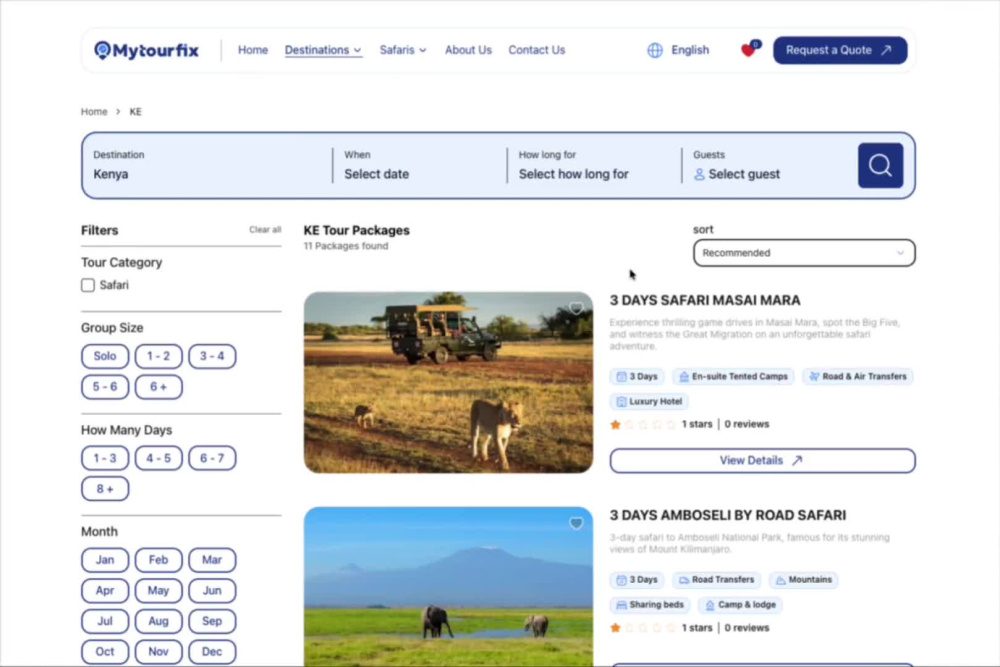Image resolution: width=1000 pixels, height=667 pixels.
Task: Click the Mountains tag
Action: [804, 580]
